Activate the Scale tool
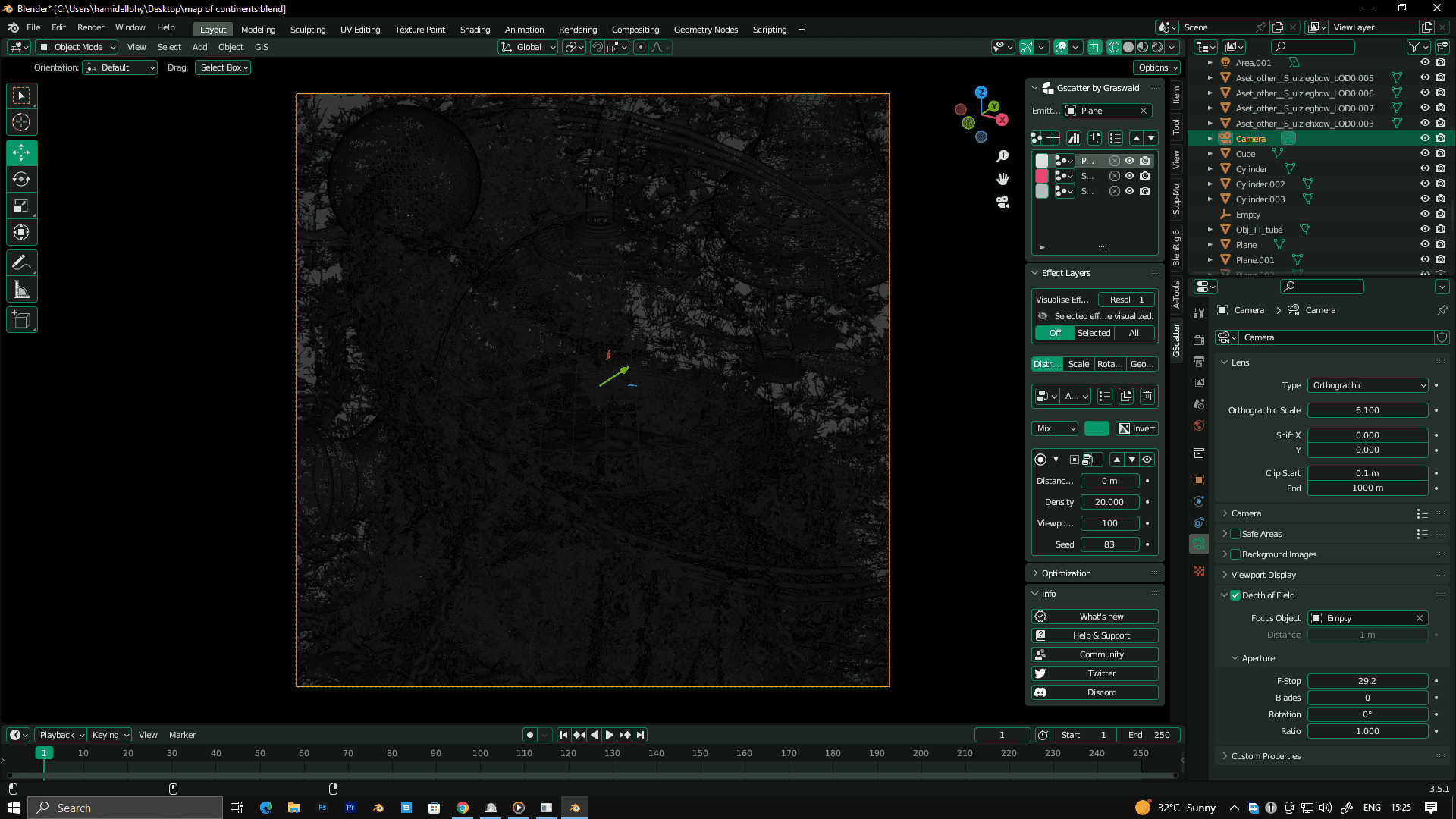 (x=21, y=206)
